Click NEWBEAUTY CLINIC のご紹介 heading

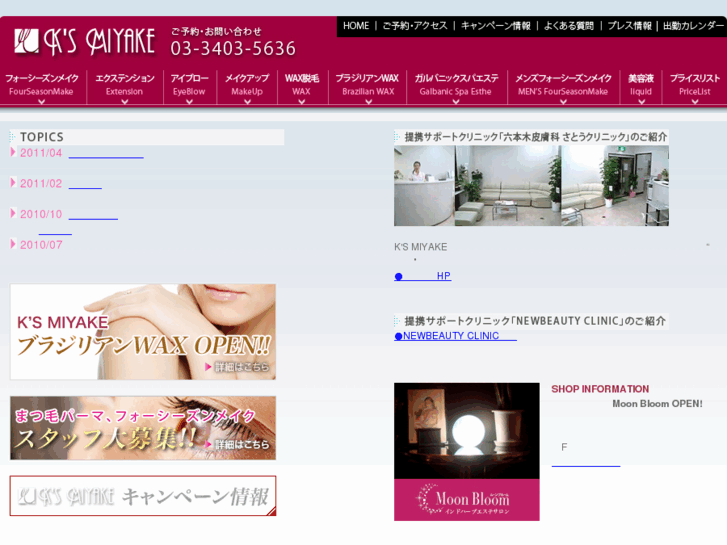click(531, 321)
